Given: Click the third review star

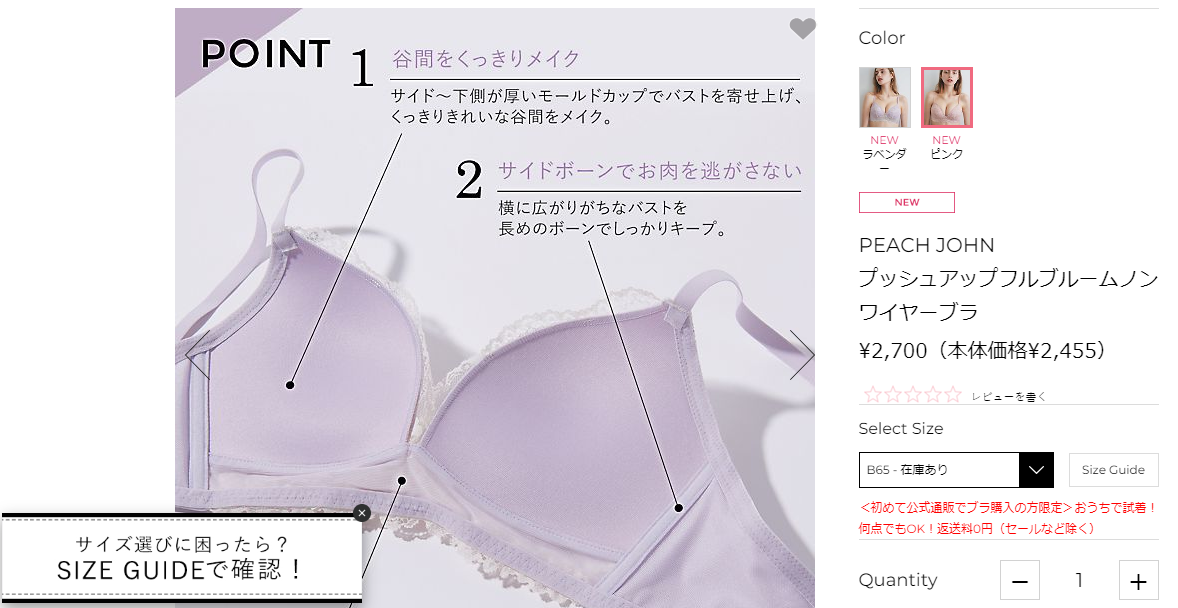Looking at the screenshot, I should (913, 394).
